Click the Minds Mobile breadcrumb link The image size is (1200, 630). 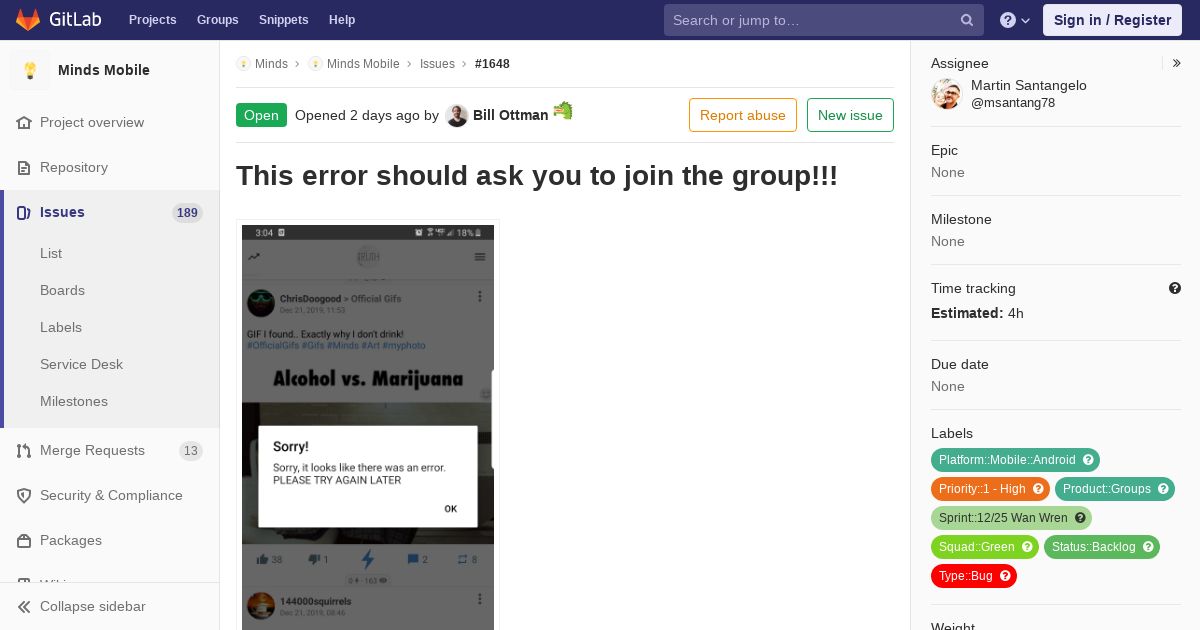click(x=363, y=63)
